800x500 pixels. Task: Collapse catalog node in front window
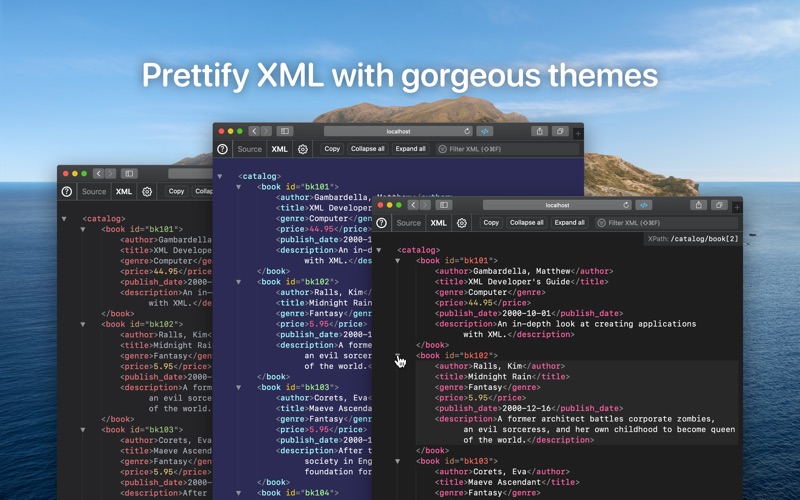tap(379, 250)
